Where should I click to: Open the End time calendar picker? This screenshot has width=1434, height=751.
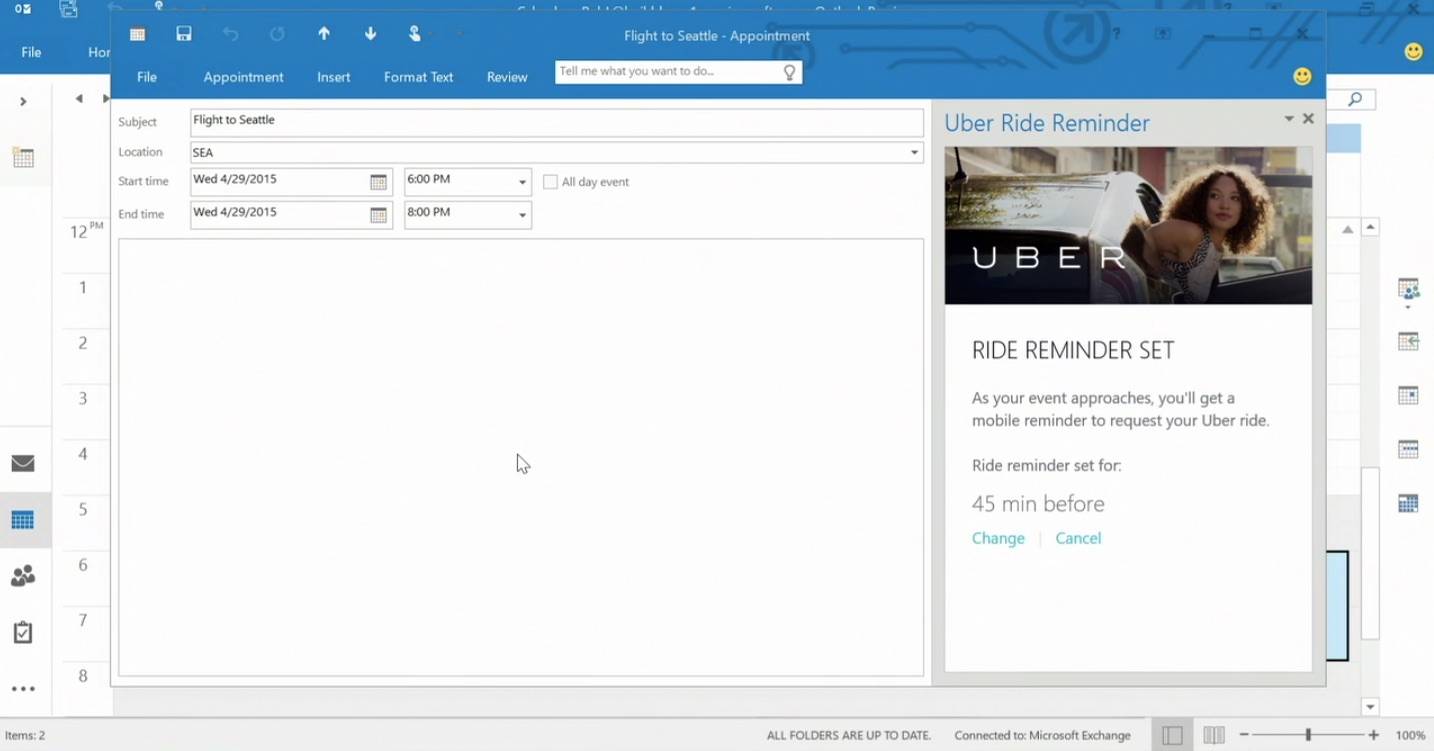378,215
